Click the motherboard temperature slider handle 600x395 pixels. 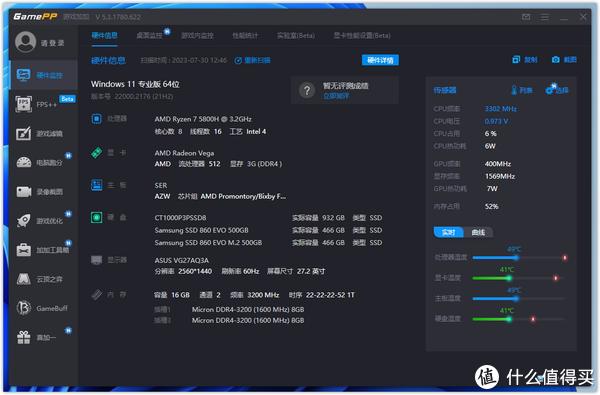(x=516, y=299)
